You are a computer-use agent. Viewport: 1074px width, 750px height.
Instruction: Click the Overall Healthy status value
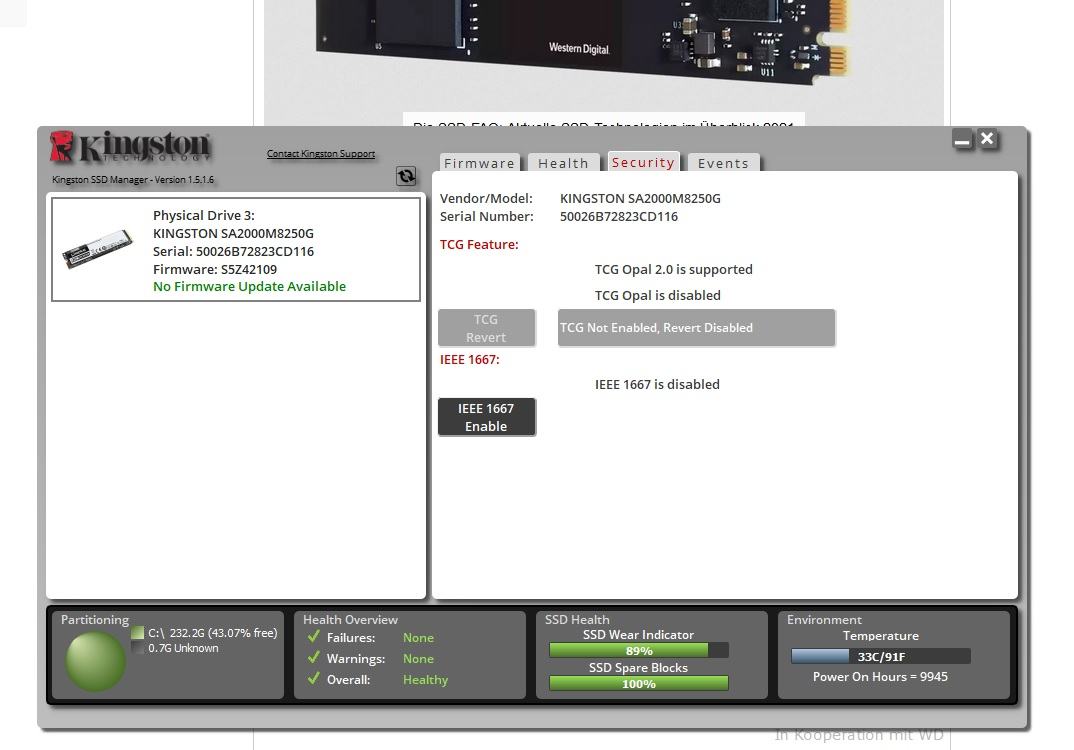point(425,679)
